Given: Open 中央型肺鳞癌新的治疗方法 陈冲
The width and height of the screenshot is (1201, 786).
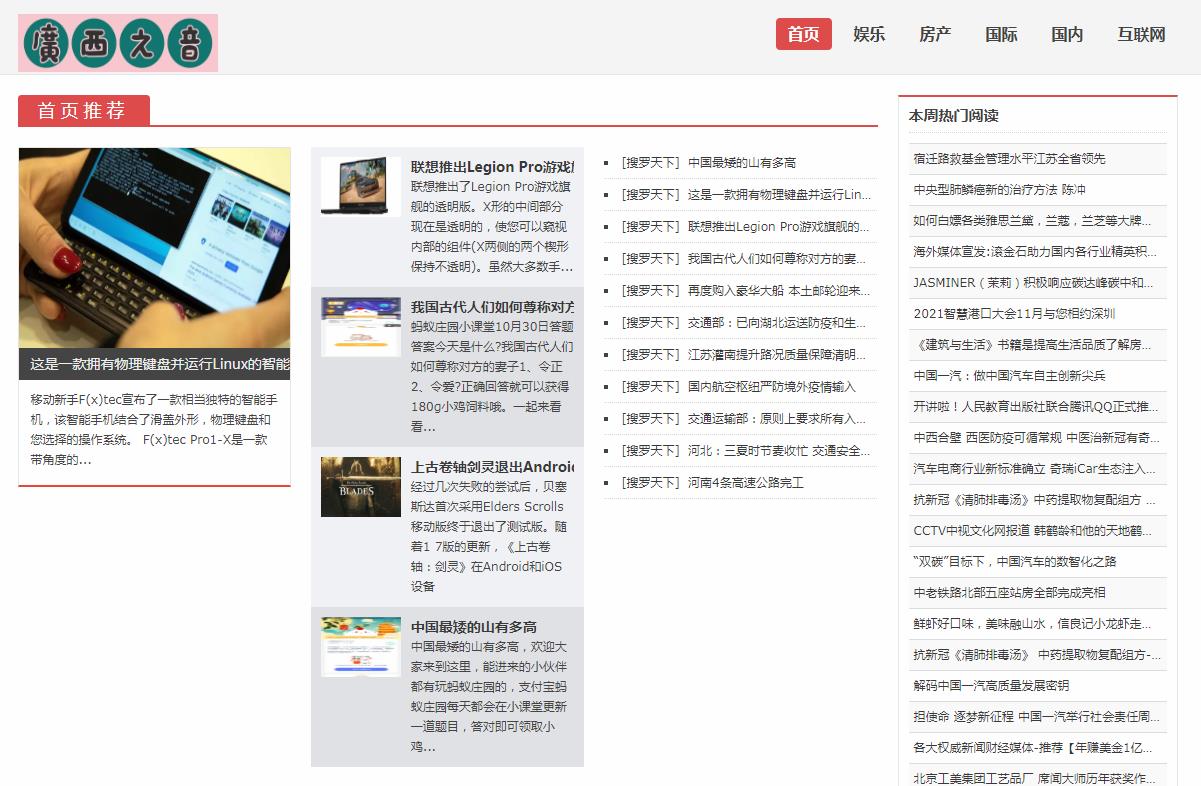Looking at the screenshot, I should pyautogui.click(x=999, y=190).
